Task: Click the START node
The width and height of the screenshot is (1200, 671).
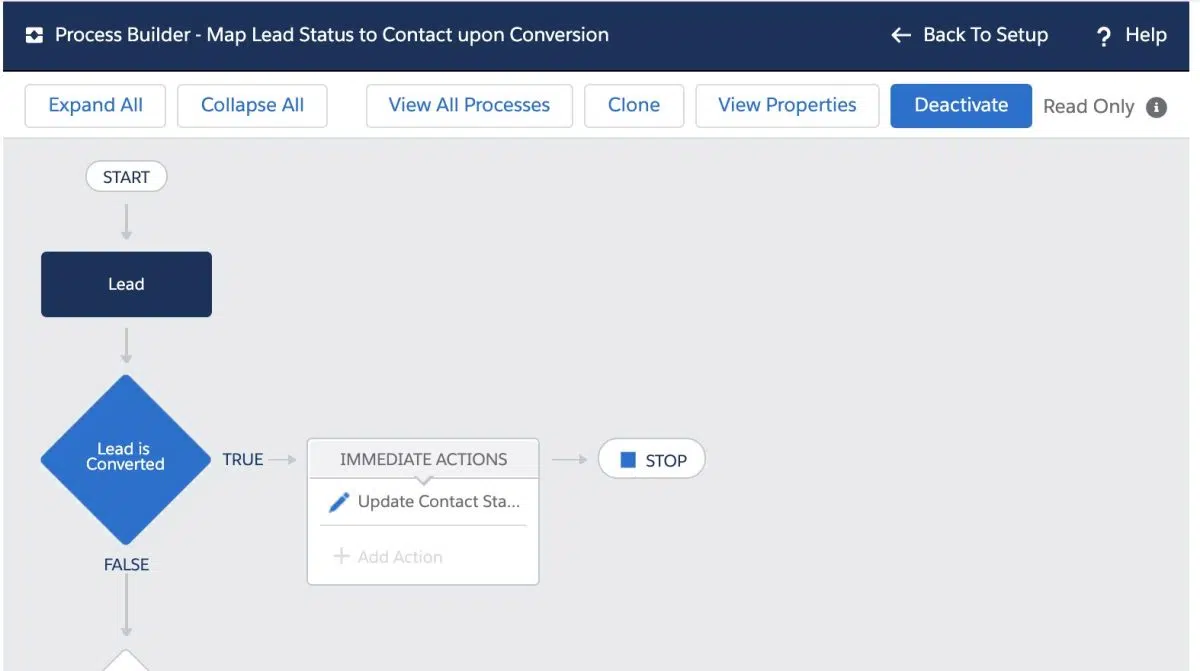Action: 126,177
